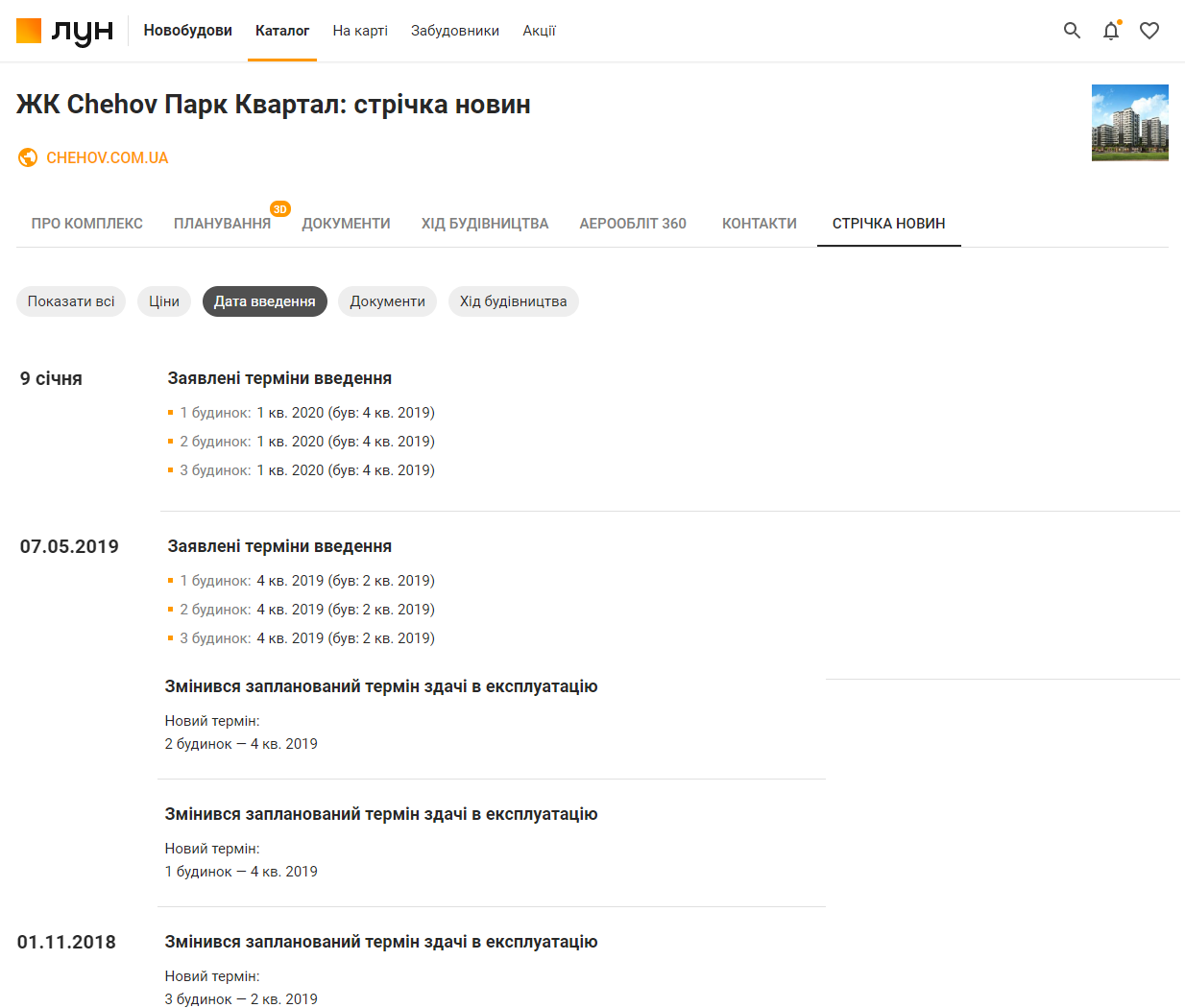The height and width of the screenshot is (1008, 1185).
Task: Open Хід будівництва tab
Action: (x=485, y=224)
